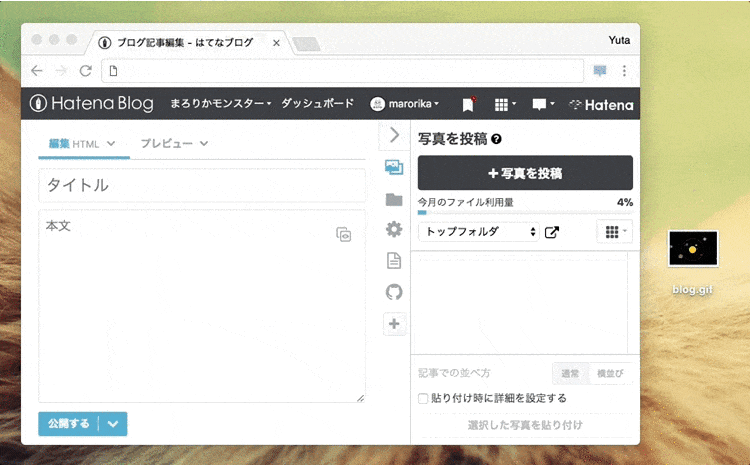Click the help question mark icon
The width and height of the screenshot is (750, 465).
[496, 139]
